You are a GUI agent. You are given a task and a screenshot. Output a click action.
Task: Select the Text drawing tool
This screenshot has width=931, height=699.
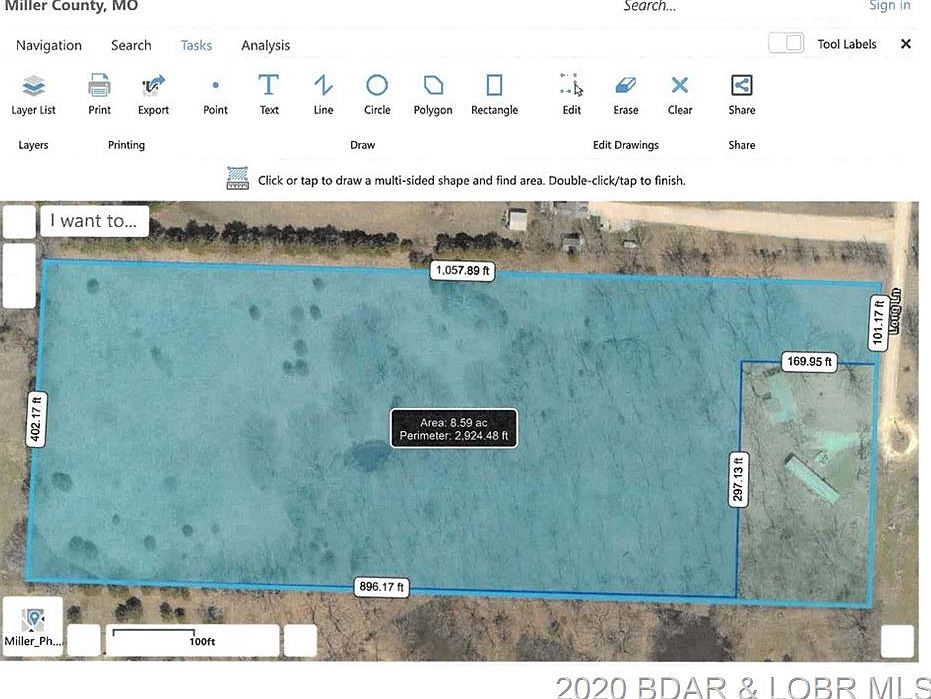(x=269, y=94)
